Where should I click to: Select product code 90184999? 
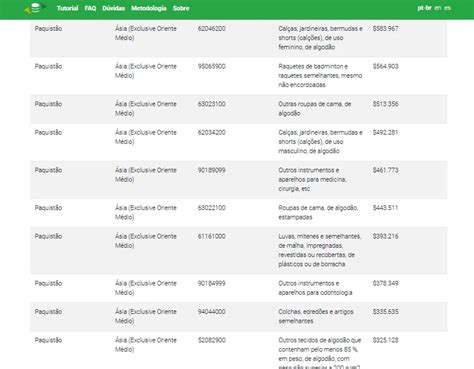212,283
